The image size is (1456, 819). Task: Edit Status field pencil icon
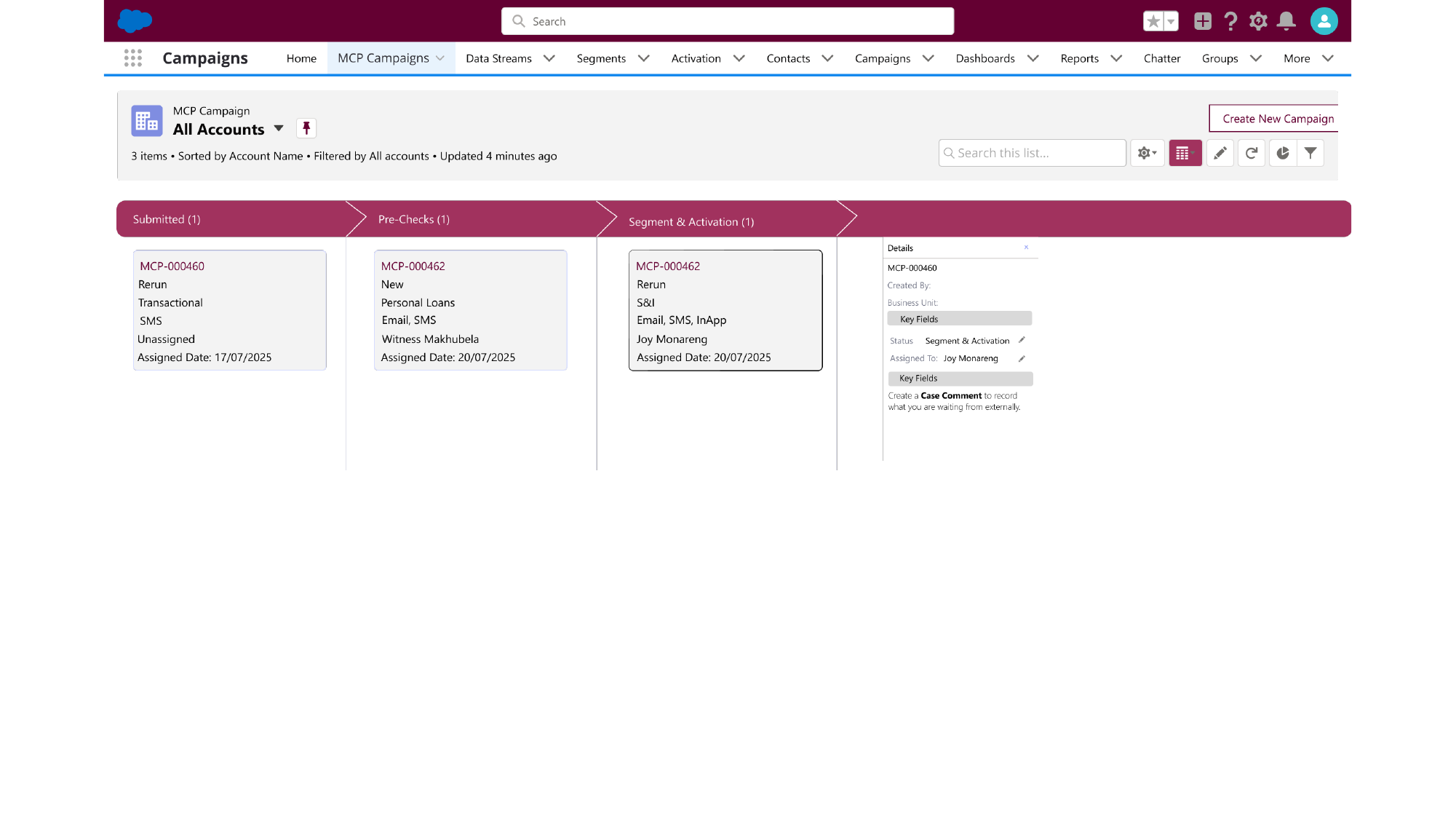(1022, 340)
